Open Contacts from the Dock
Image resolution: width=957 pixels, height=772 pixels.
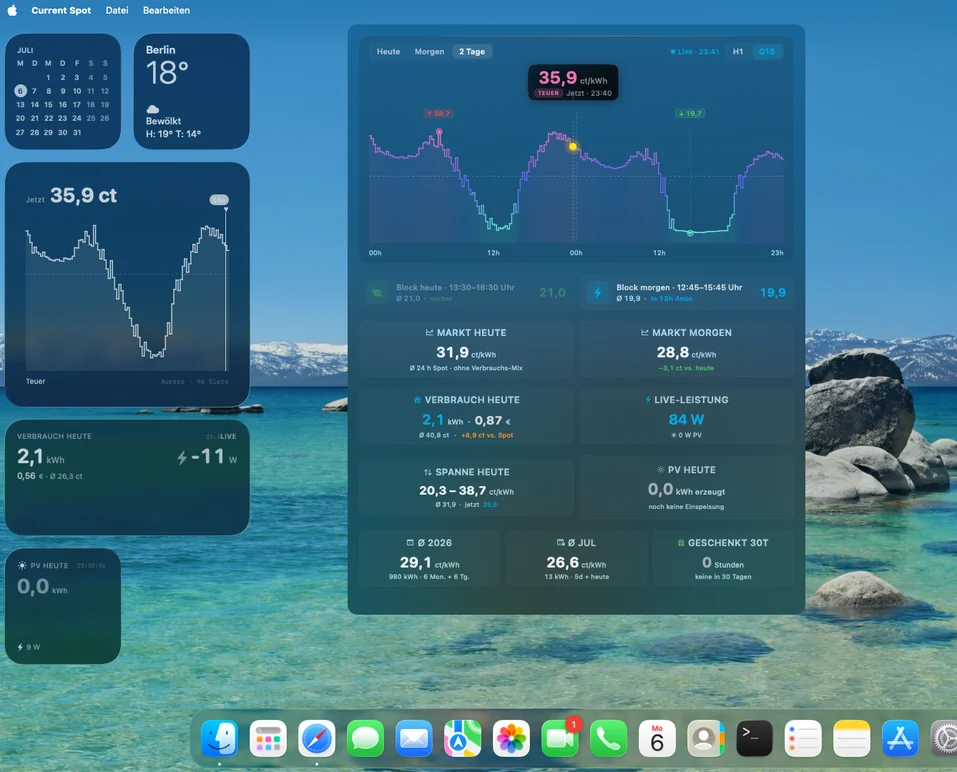tap(706, 738)
